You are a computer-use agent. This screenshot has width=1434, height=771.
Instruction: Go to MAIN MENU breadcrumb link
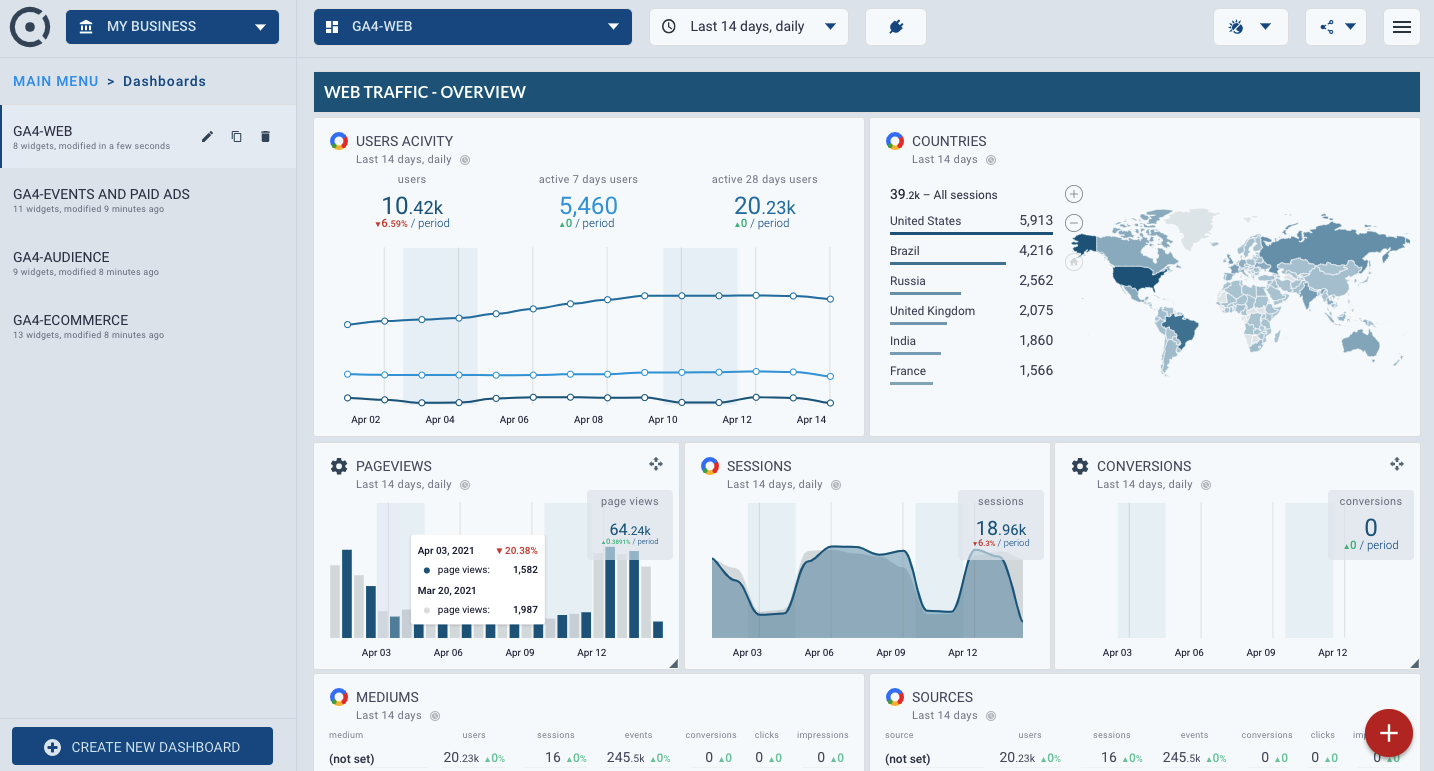tap(56, 81)
